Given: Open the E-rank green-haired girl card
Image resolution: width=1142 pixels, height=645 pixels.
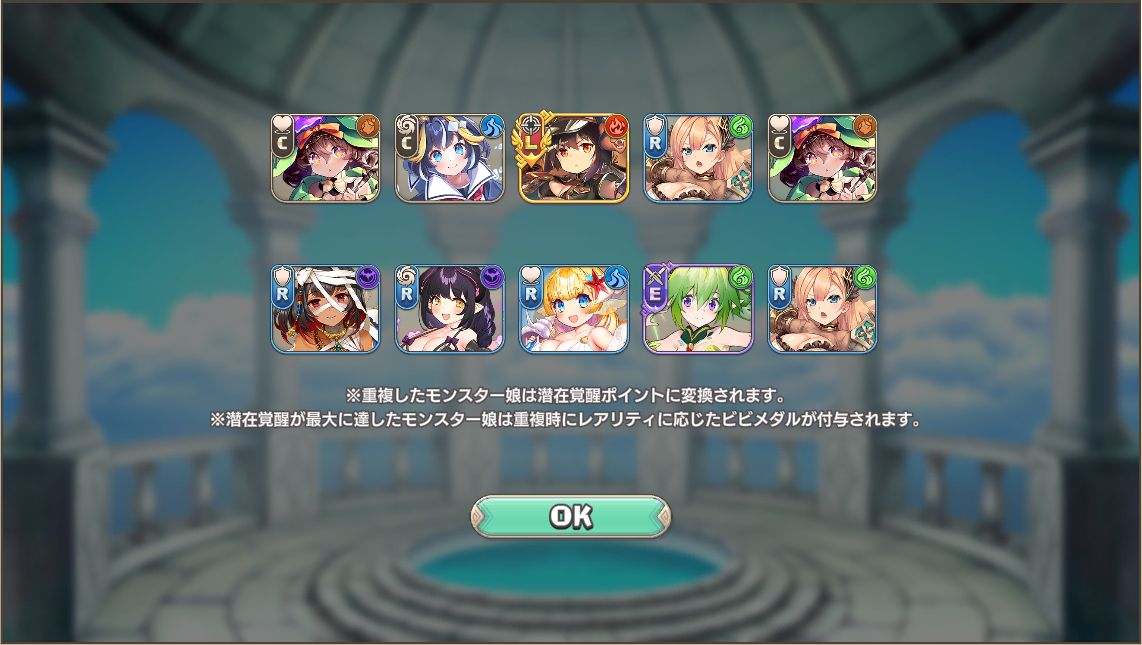Looking at the screenshot, I should 698,309.
